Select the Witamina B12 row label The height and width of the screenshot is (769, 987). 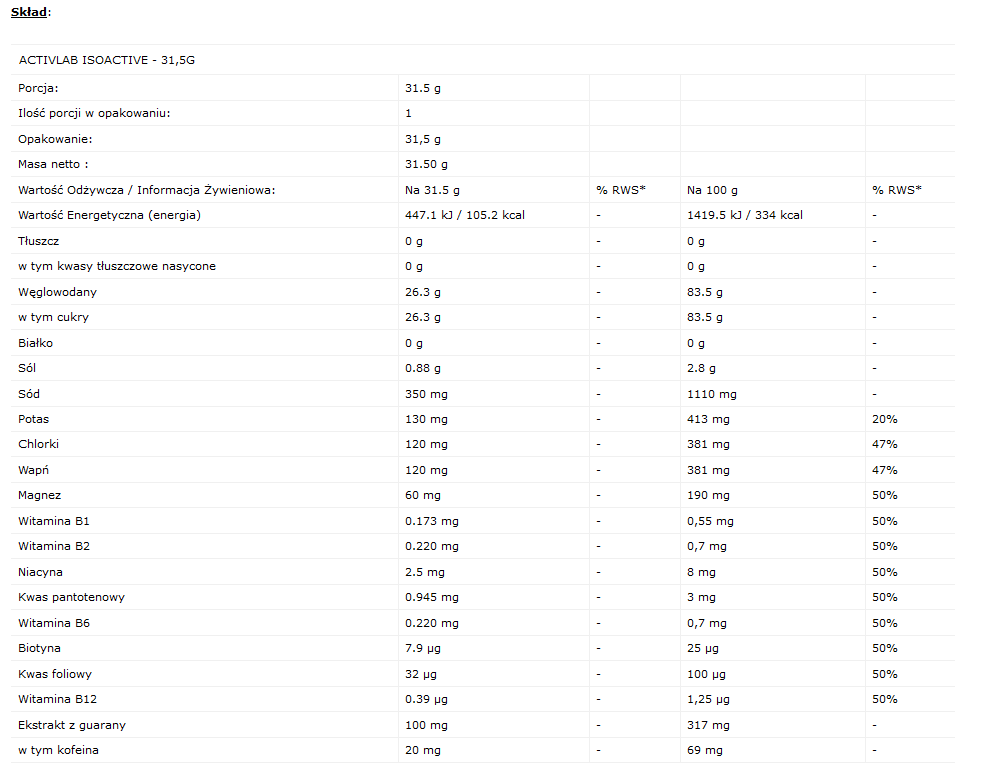[57, 699]
